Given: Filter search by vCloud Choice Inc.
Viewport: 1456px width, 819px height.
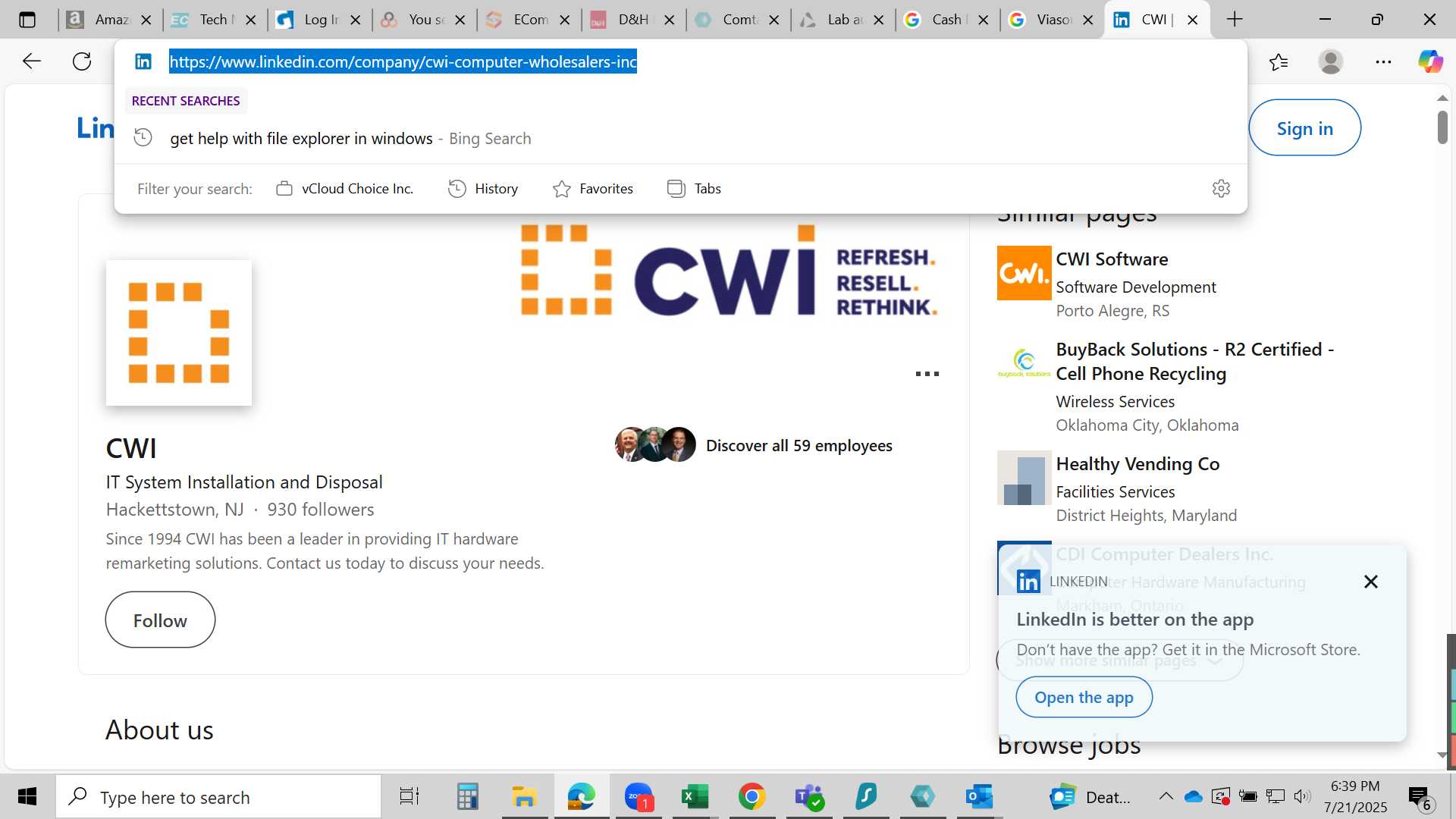Looking at the screenshot, I should click(345, 189).
